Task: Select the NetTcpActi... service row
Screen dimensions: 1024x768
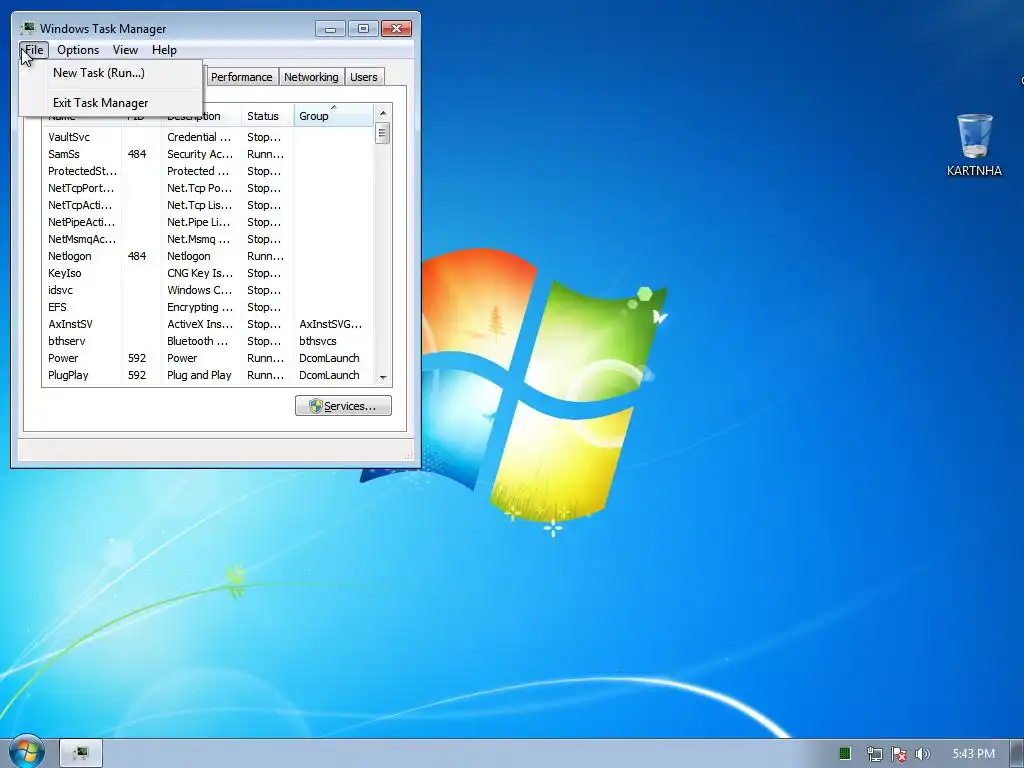Action: click(208, 205)
